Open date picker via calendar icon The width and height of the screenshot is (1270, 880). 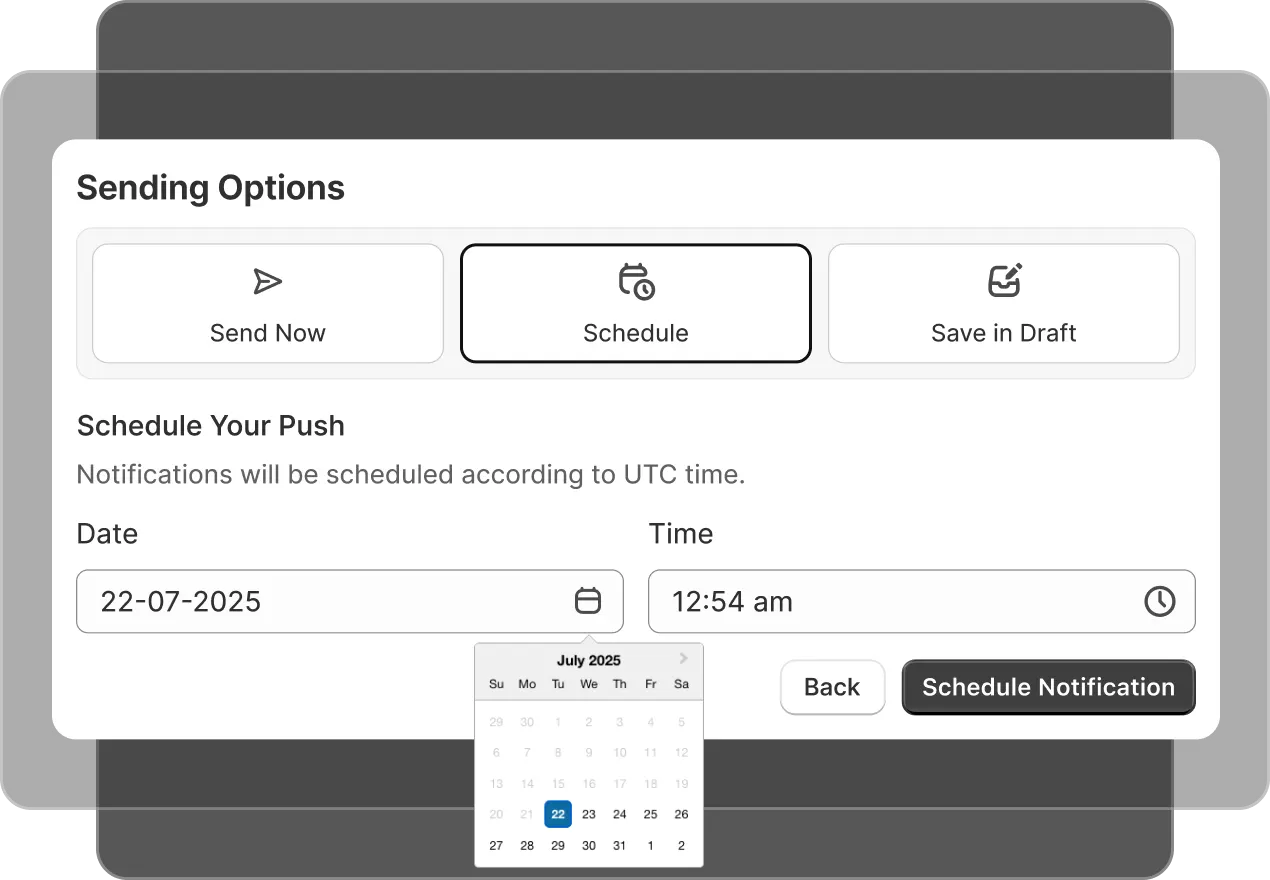click(588, 601)
